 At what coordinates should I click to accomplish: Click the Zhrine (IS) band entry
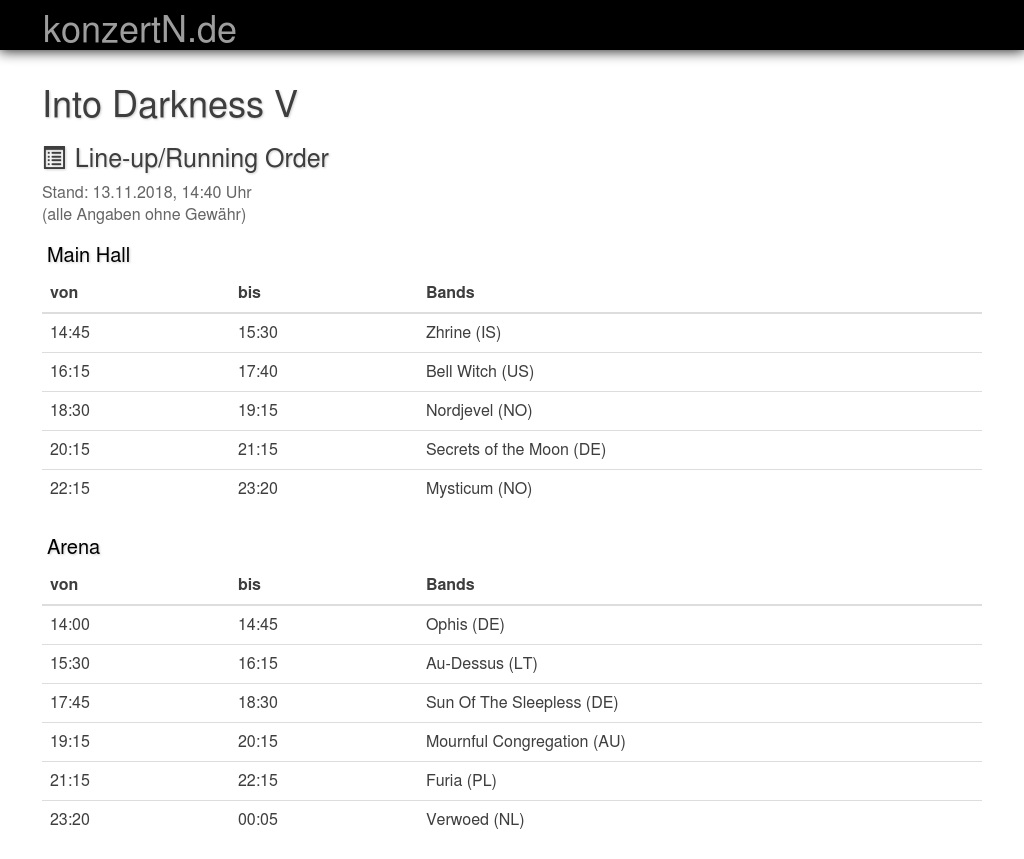coord(463,333)
